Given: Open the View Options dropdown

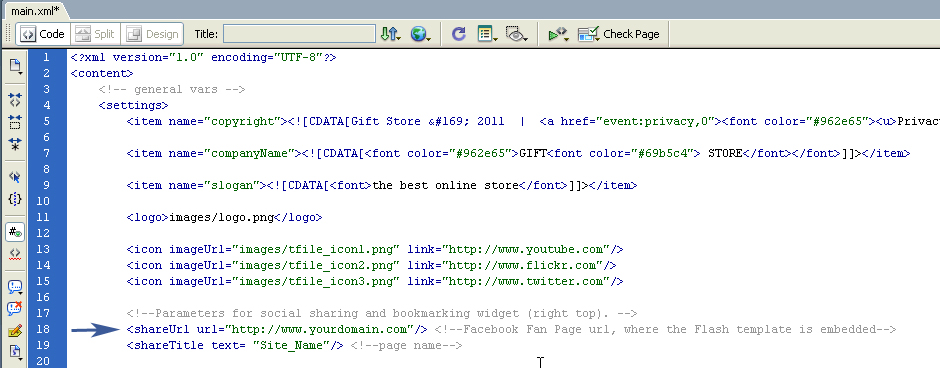Looking at the screenshot, I should pyautogui.click(x=487, y=34).
